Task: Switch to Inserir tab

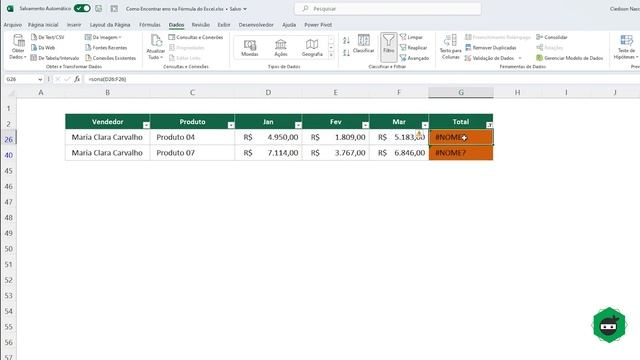Action: point(74,25)
